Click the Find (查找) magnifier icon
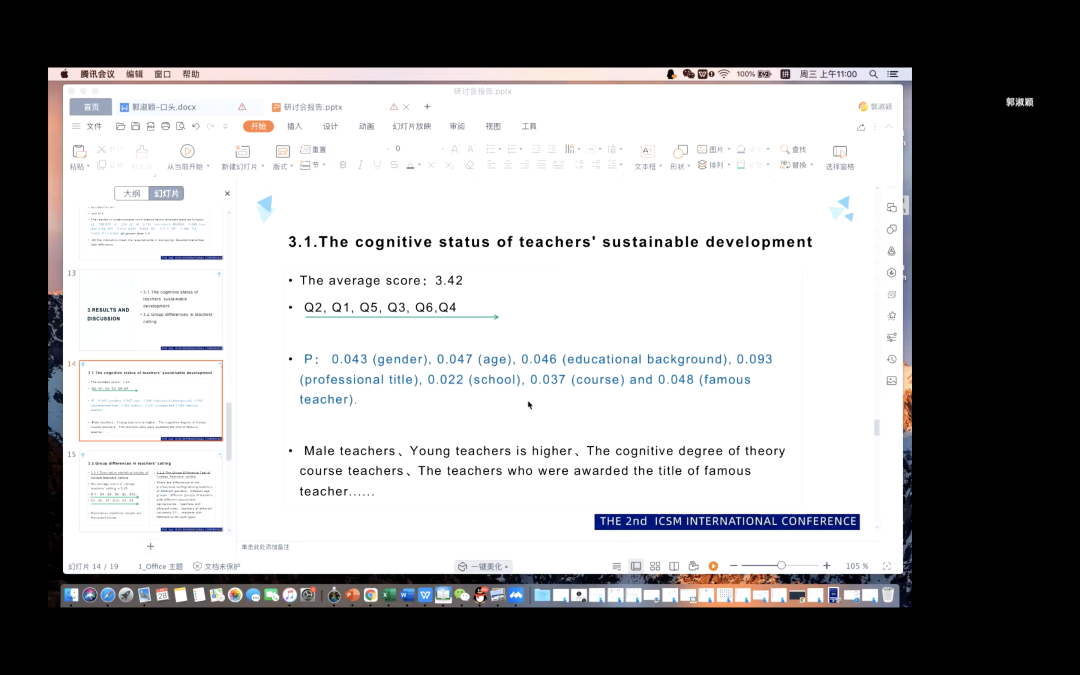 pyautogui.click(x=785, y=149)
